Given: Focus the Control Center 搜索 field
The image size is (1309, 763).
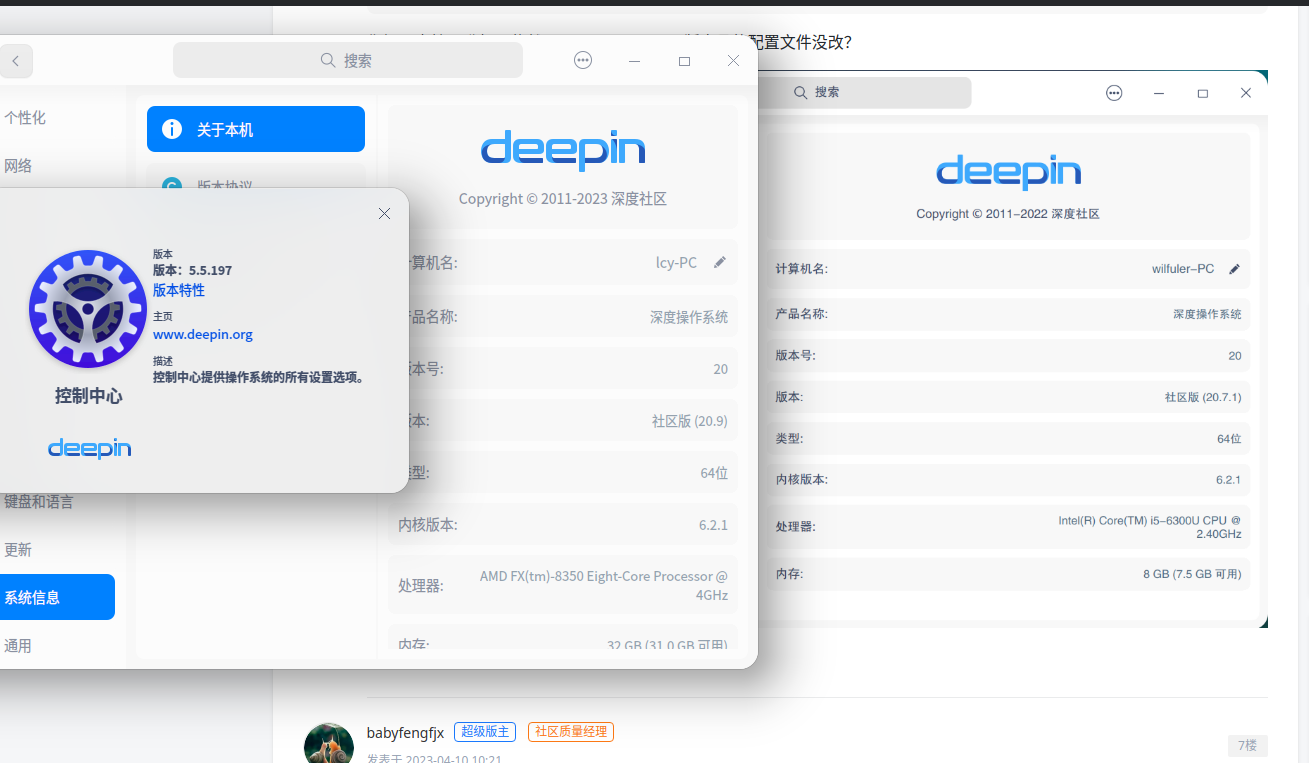Looking at the screenshot, I should click(x=348, y=60).
